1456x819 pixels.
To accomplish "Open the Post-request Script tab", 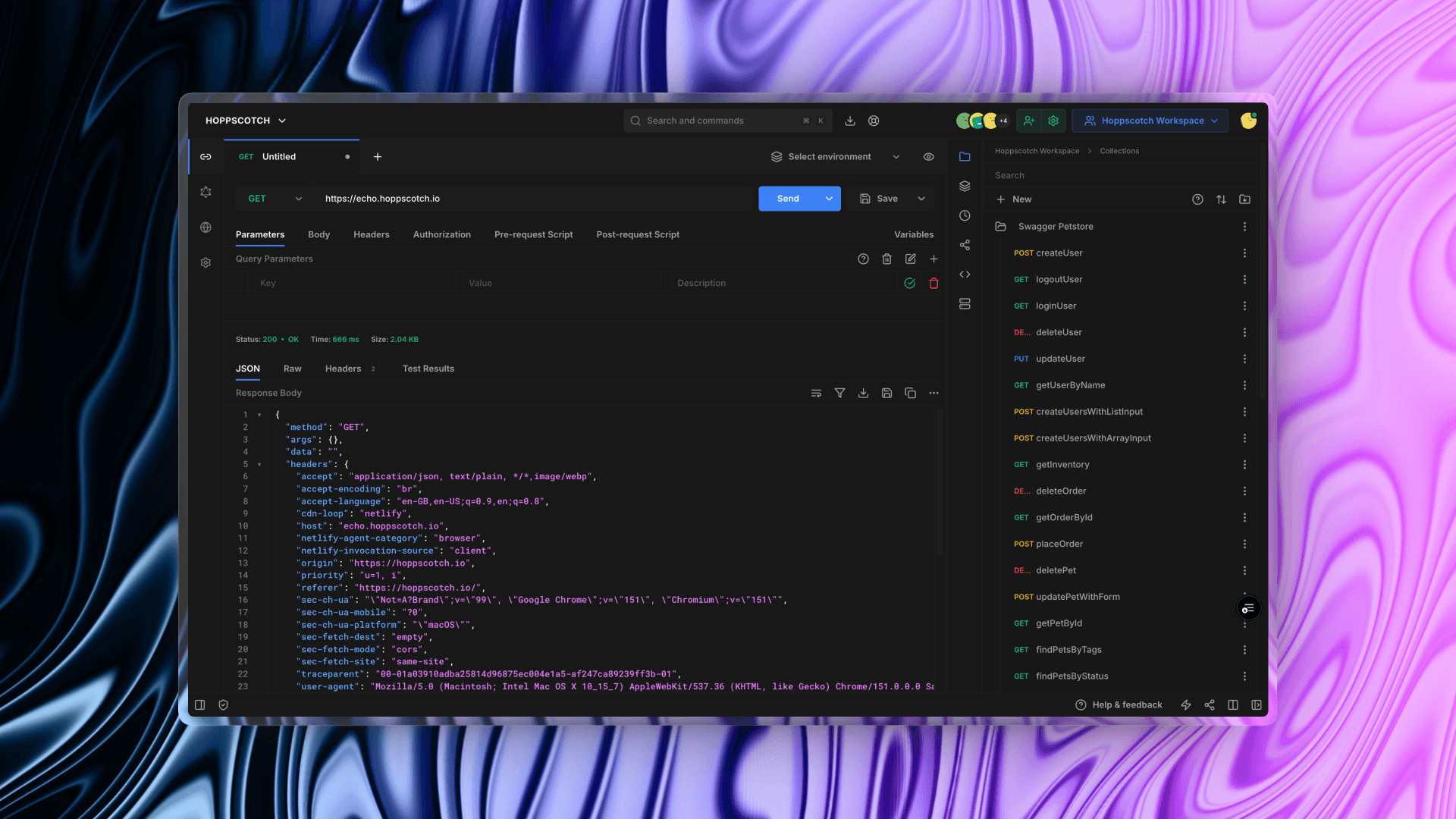I will (638, 235).
